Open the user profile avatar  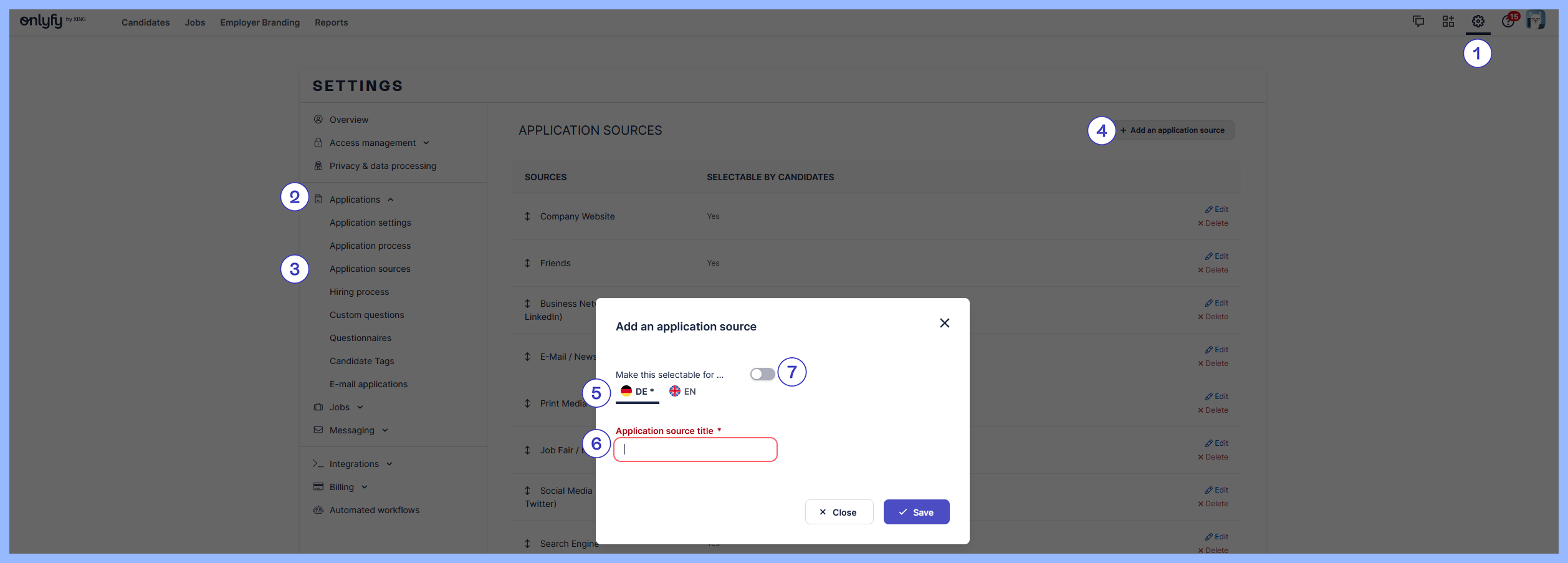pos(1536,21)
